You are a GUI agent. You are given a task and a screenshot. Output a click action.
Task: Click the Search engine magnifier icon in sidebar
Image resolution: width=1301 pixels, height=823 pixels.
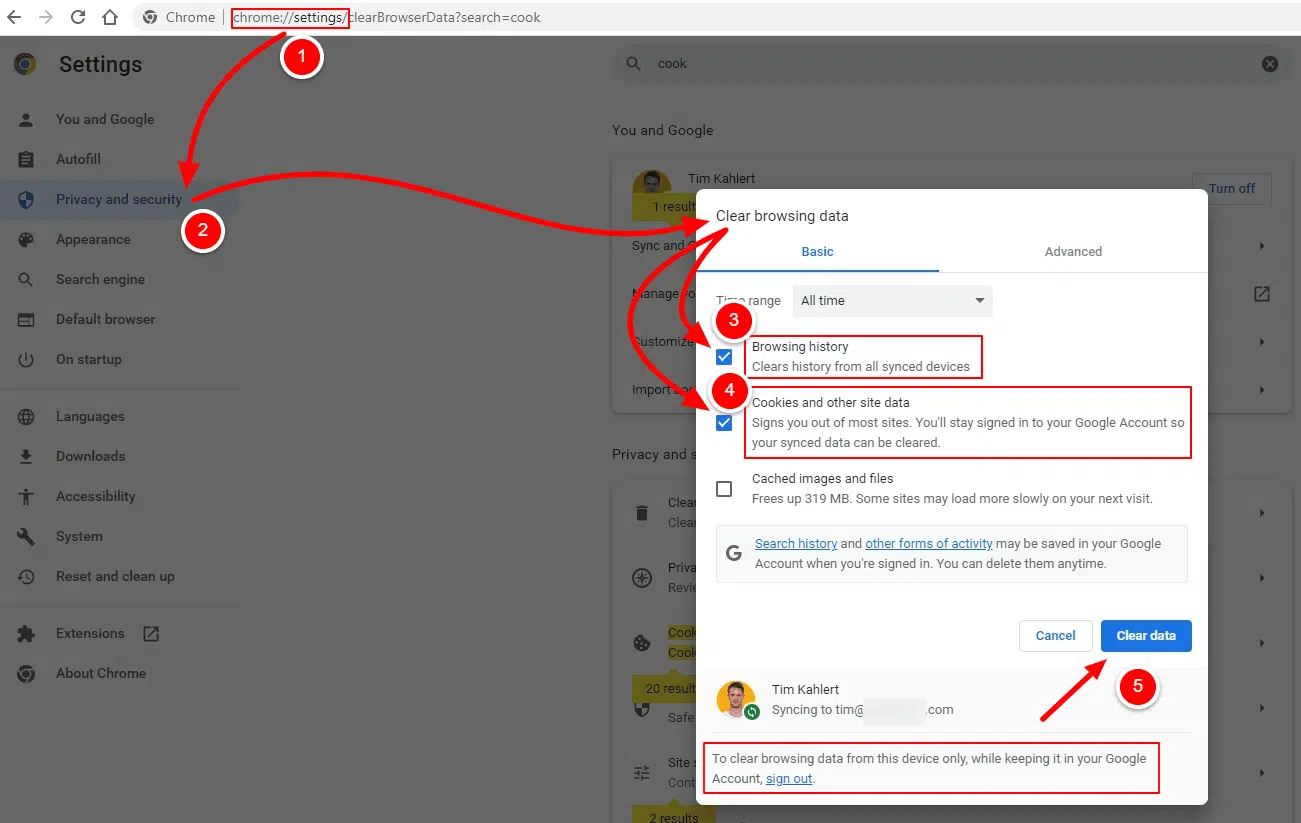26,279
